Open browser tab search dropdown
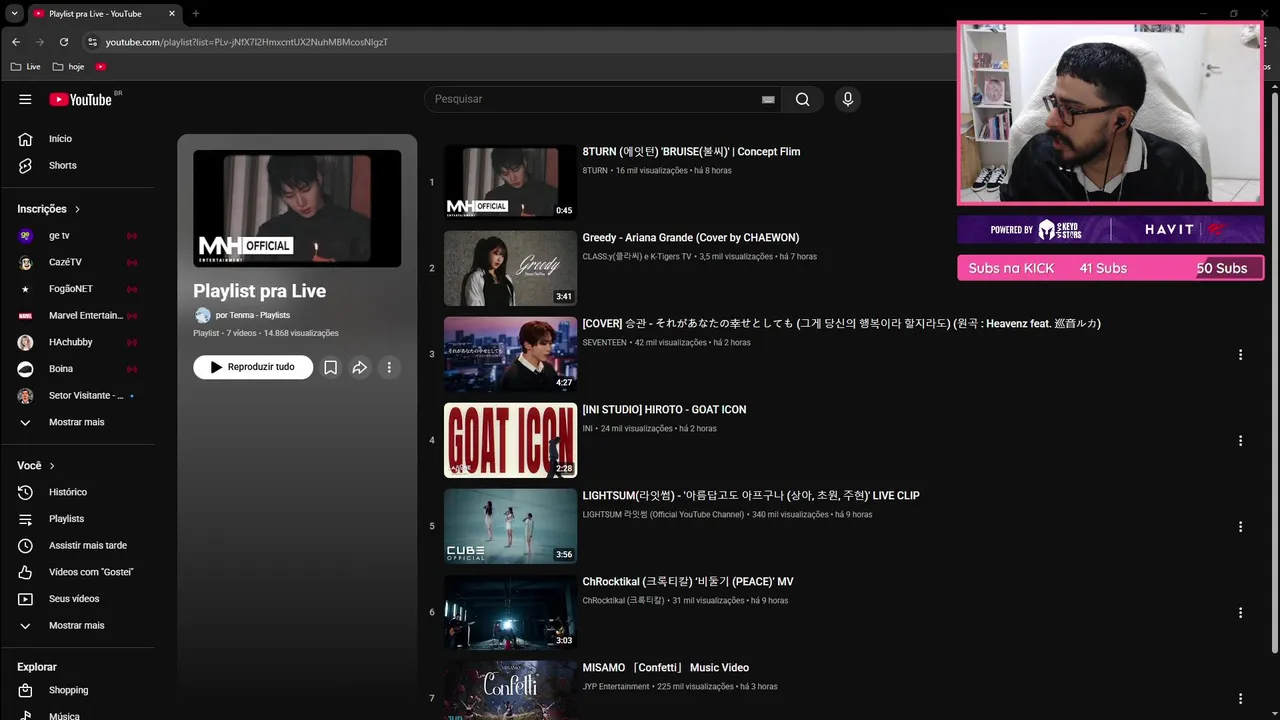The image size is (1280, 720). coord(14,14)
